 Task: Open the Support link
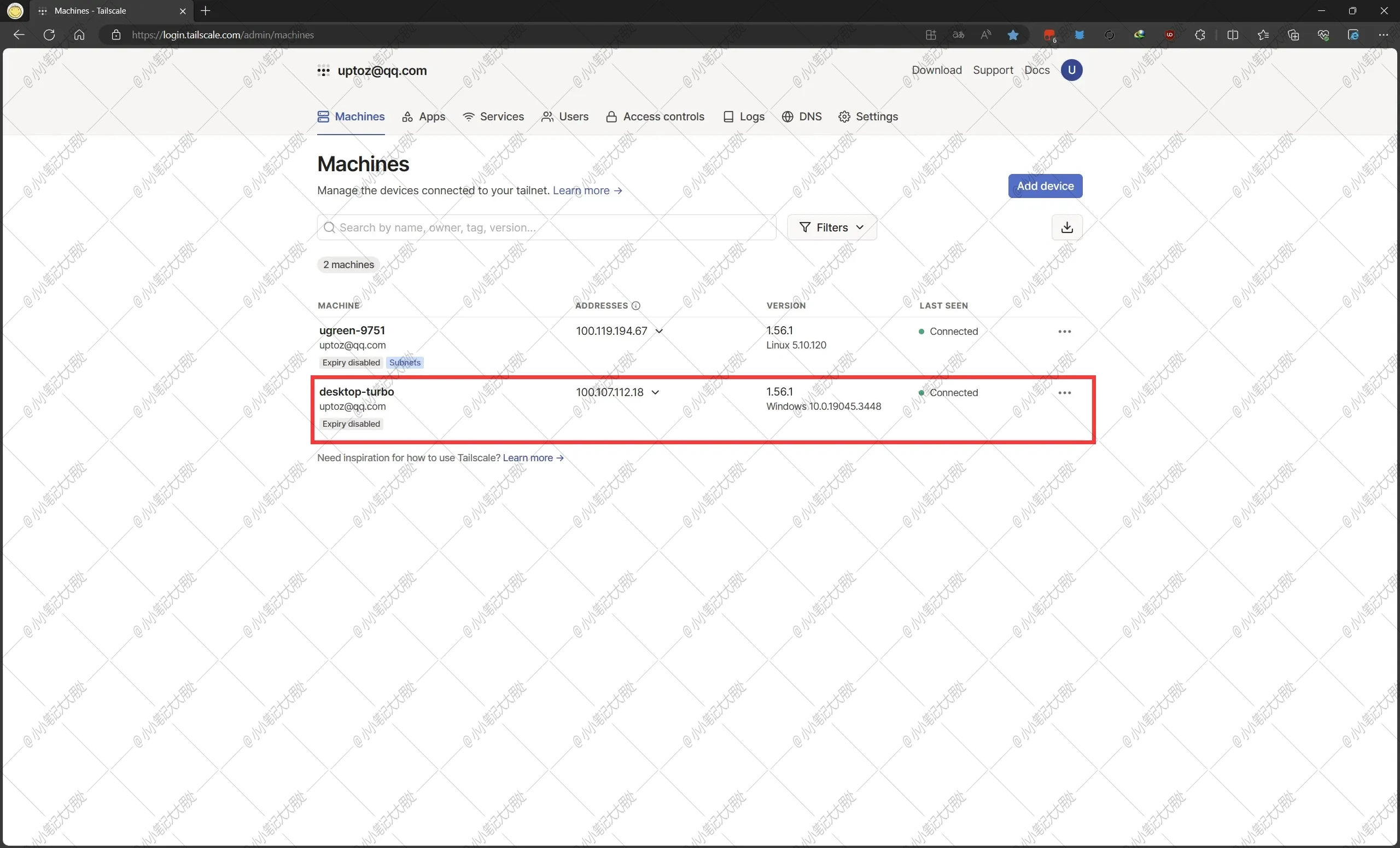point(993,70)
